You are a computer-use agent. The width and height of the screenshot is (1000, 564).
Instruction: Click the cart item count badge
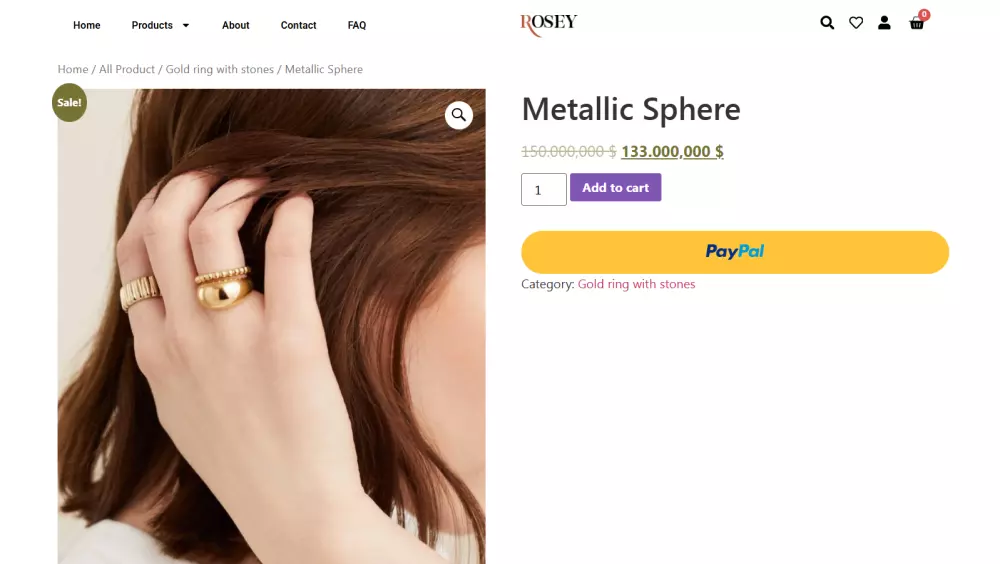coord(924,15)
